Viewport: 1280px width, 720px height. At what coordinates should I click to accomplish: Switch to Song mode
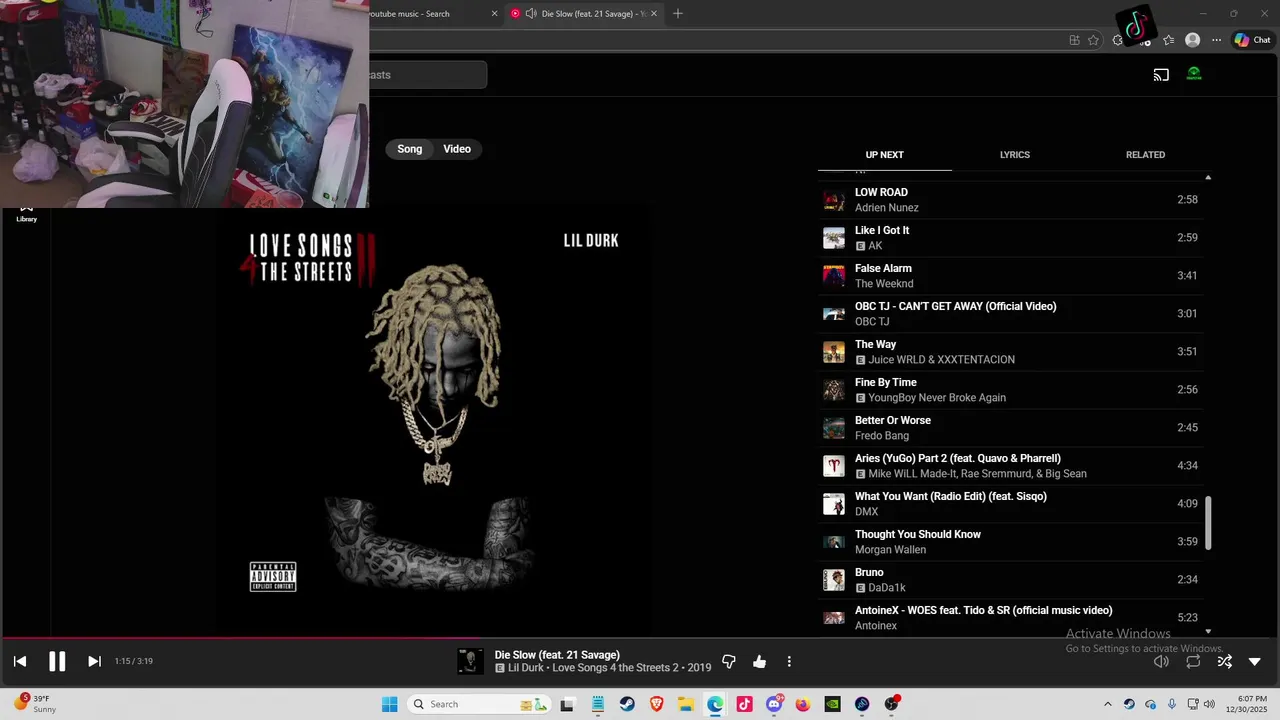410,149
